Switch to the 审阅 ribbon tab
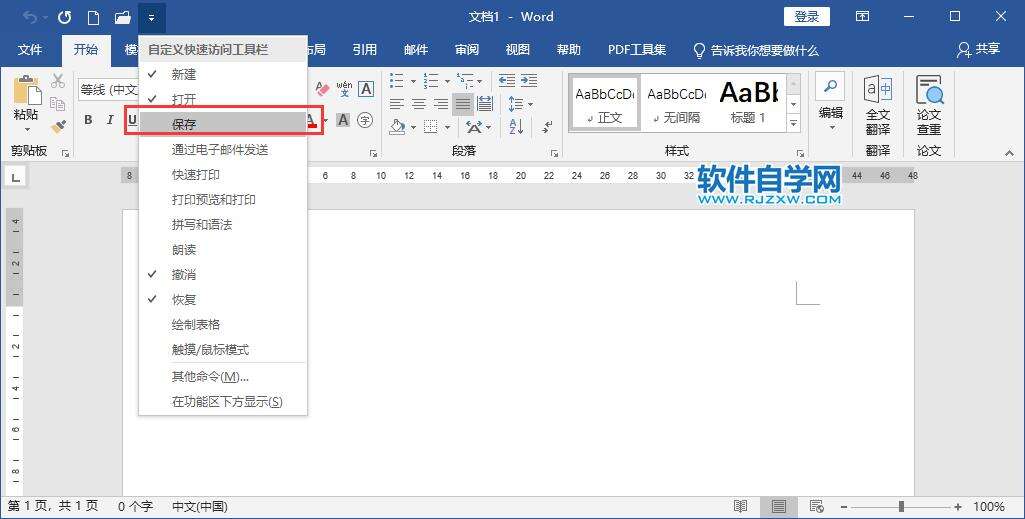Screen dimensions: 1025x519 point(466,50)
